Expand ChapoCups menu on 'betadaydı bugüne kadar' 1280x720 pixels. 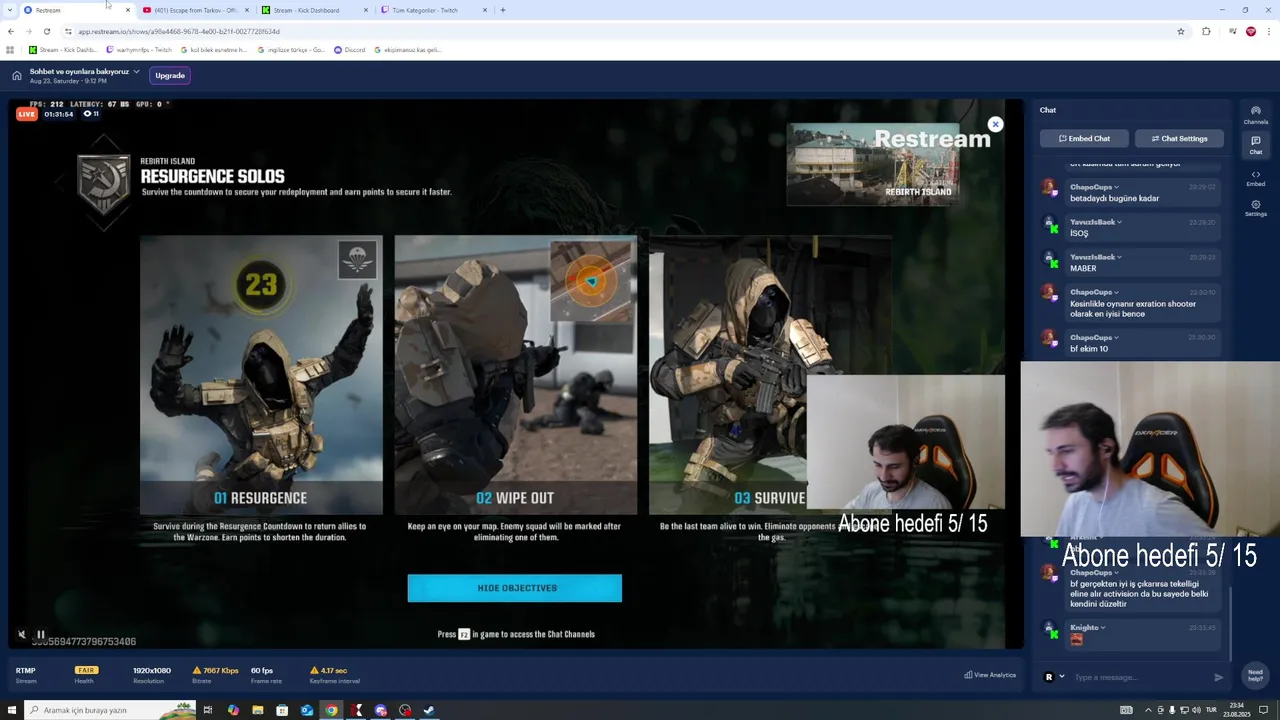point(1116,187)
